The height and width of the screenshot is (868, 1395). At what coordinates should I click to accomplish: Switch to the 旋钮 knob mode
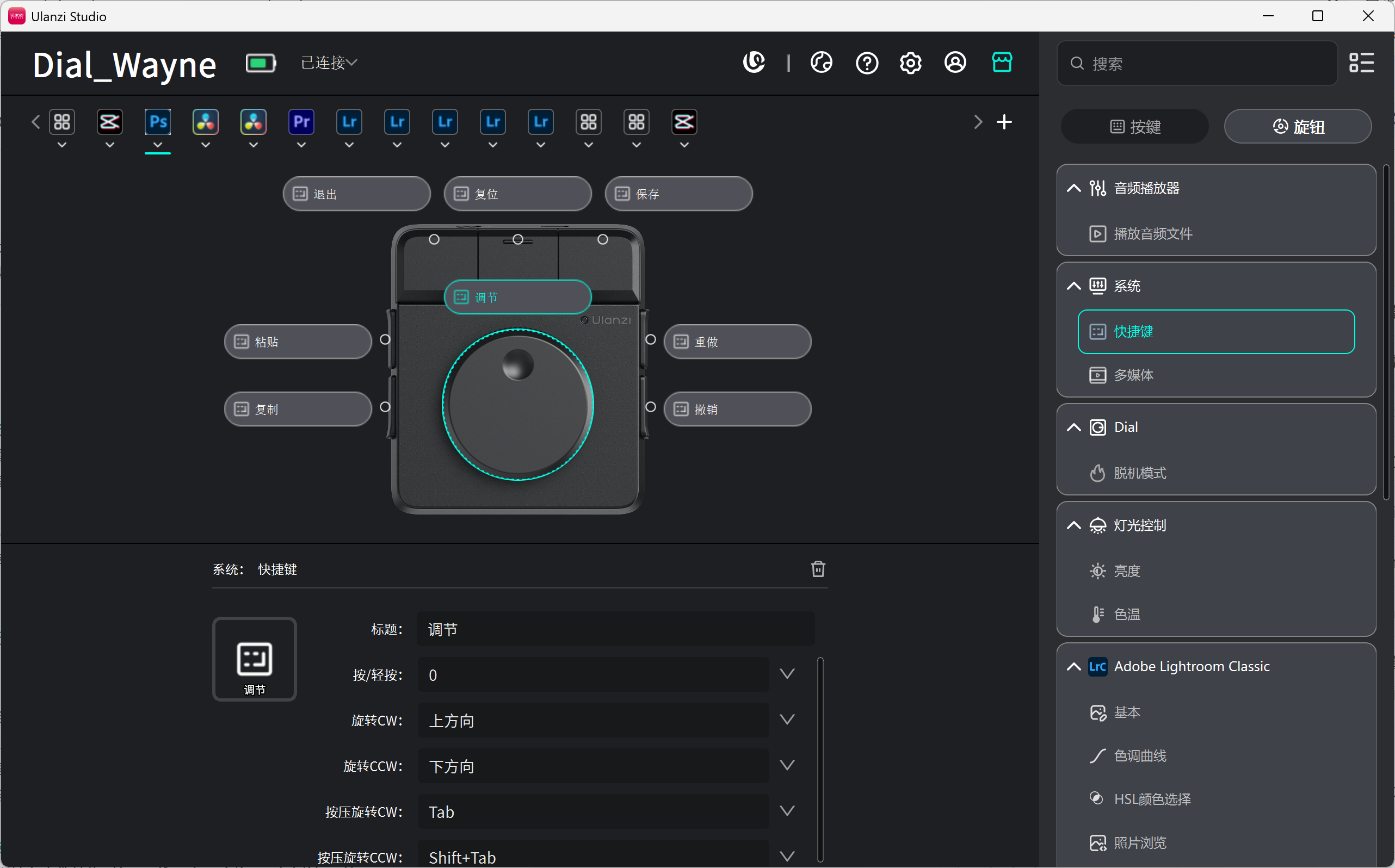pos(1298,126)
